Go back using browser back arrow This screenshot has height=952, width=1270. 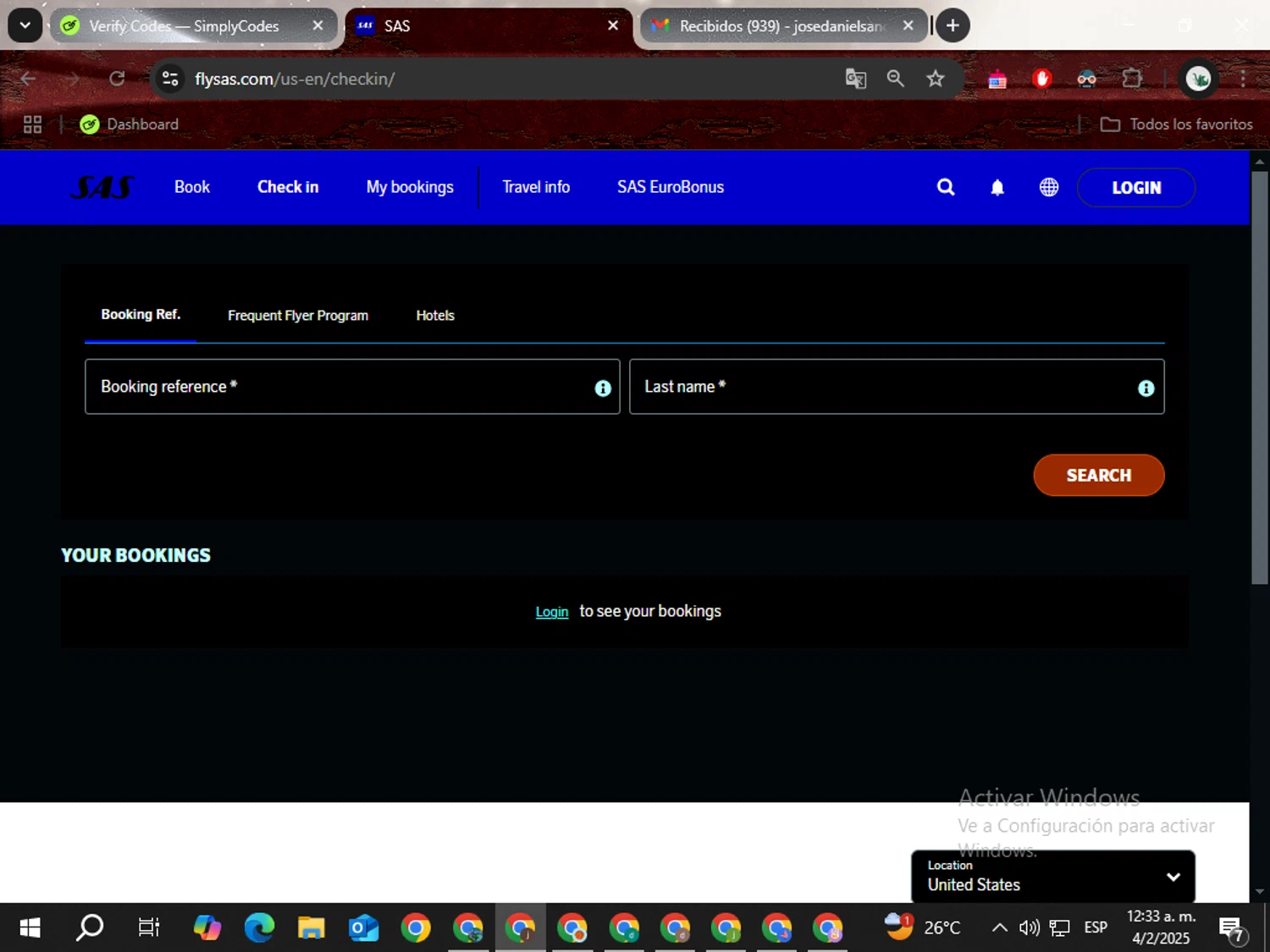pyautogui.click(x=28, y=79)
